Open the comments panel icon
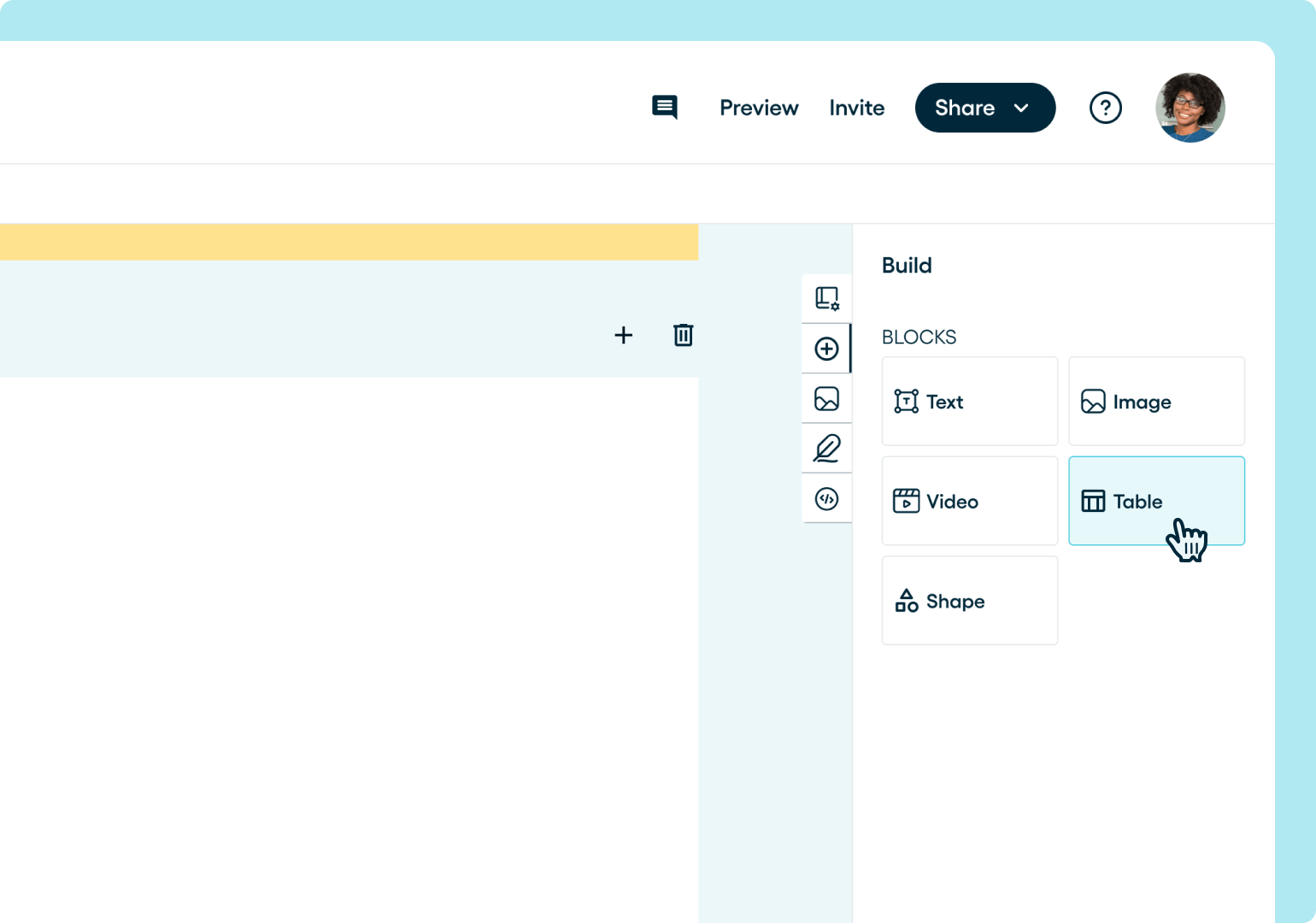 point(665,108)
